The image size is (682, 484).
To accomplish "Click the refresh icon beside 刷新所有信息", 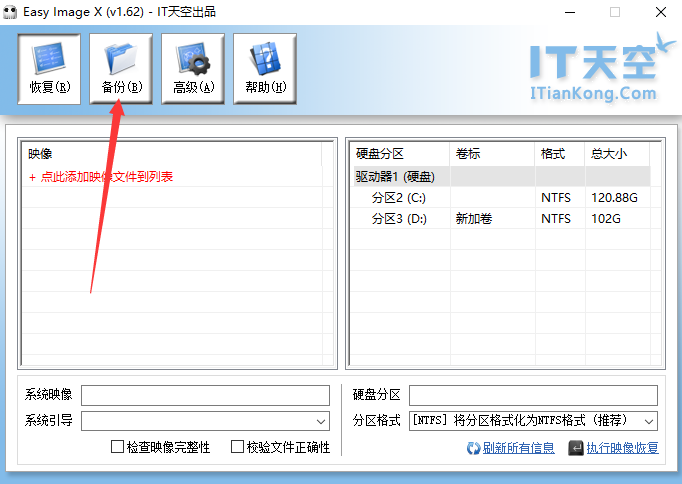I will coord(473,448).
